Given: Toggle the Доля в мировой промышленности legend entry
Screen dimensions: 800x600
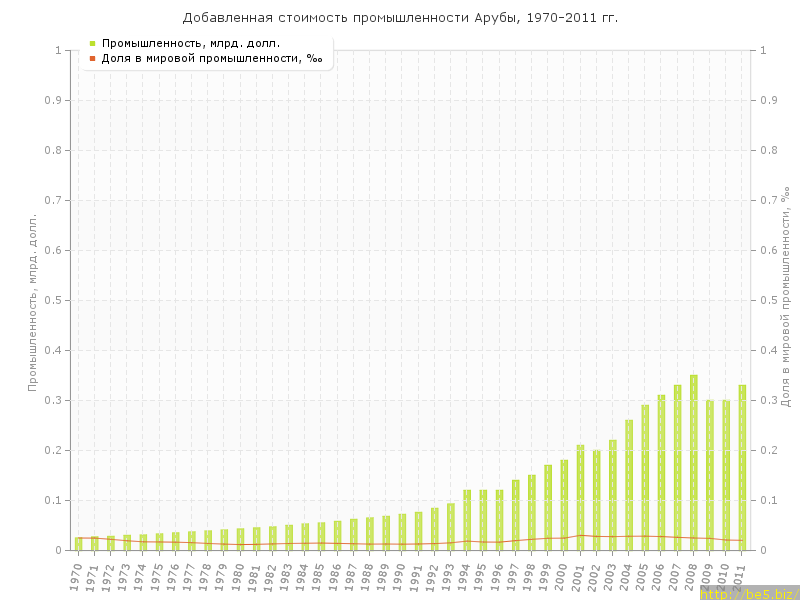Looking at the screenshot, I should 211,59.
